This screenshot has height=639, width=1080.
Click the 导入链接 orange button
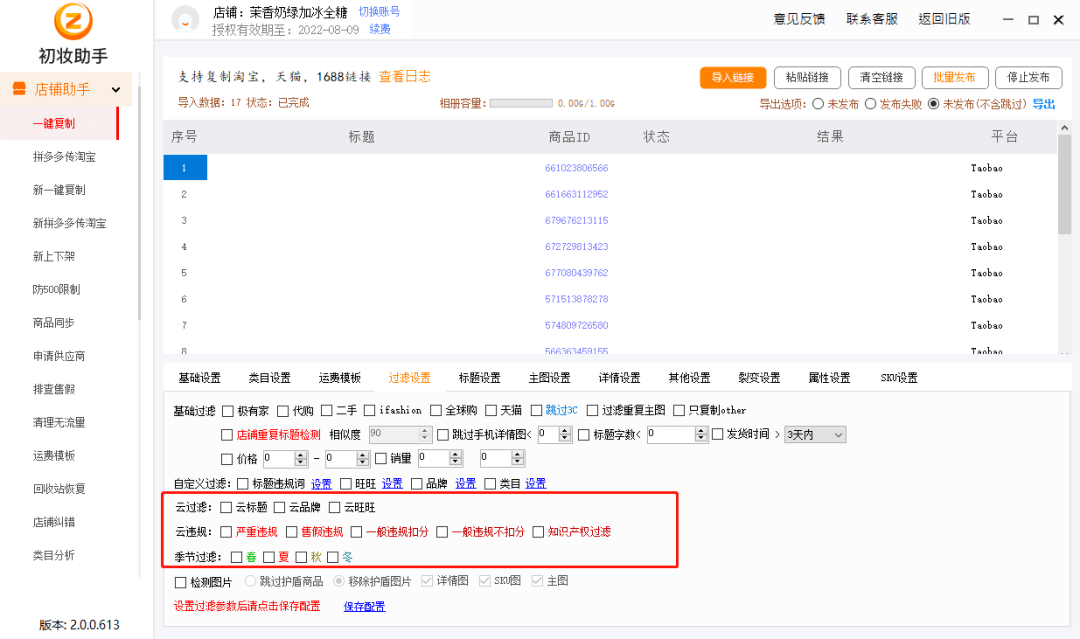(733, 78)
